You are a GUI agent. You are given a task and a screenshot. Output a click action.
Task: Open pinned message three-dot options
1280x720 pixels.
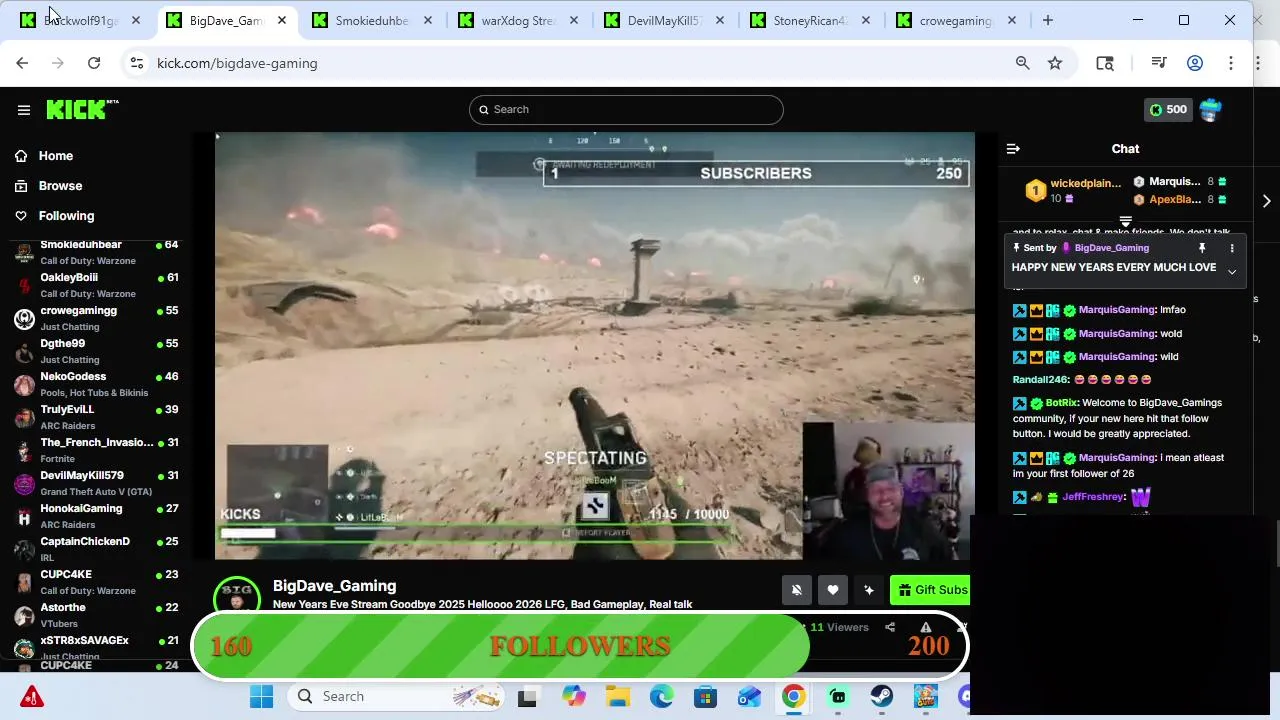[1232, 248]
